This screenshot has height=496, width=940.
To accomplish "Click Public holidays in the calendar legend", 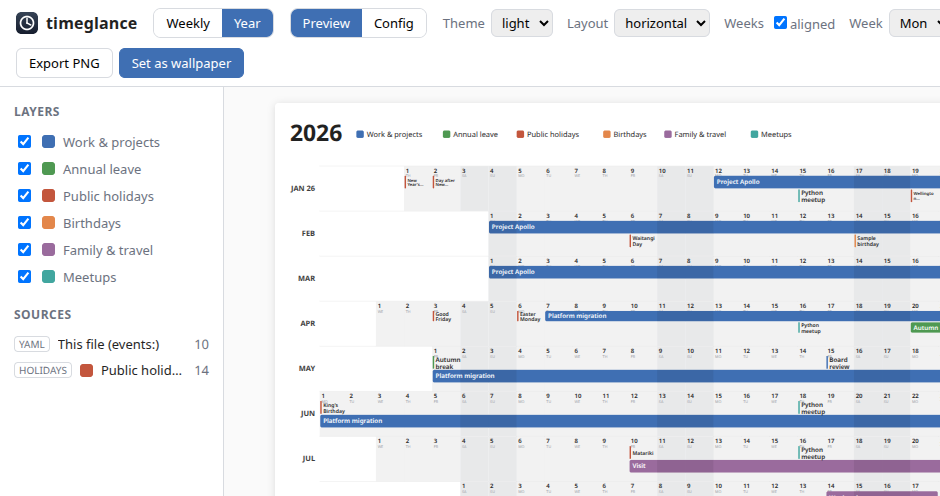I will coord(548,134).
